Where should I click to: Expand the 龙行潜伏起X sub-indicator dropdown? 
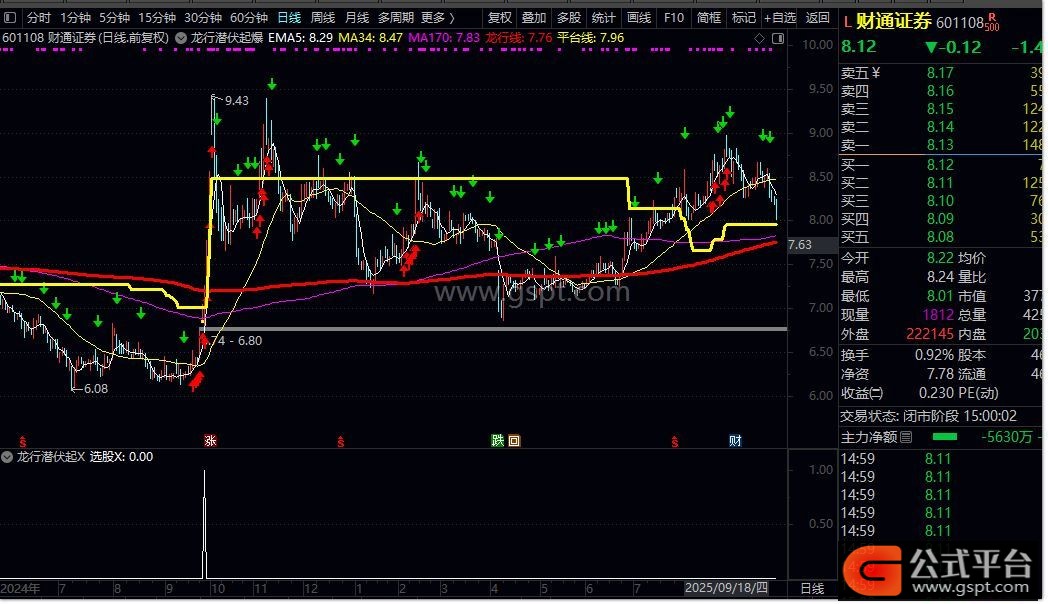(8, 457)
